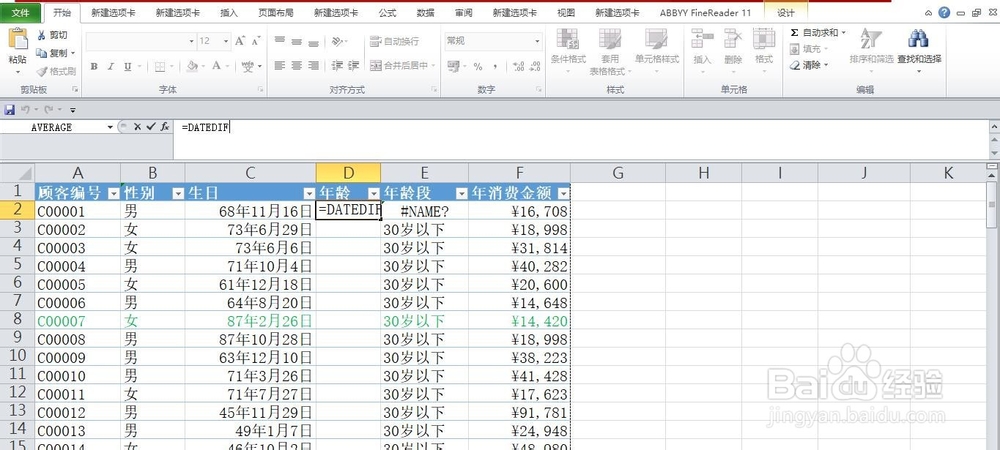Open filter dropdown for 年消费金额 column
1000x450 pixels.
(563, 194)
